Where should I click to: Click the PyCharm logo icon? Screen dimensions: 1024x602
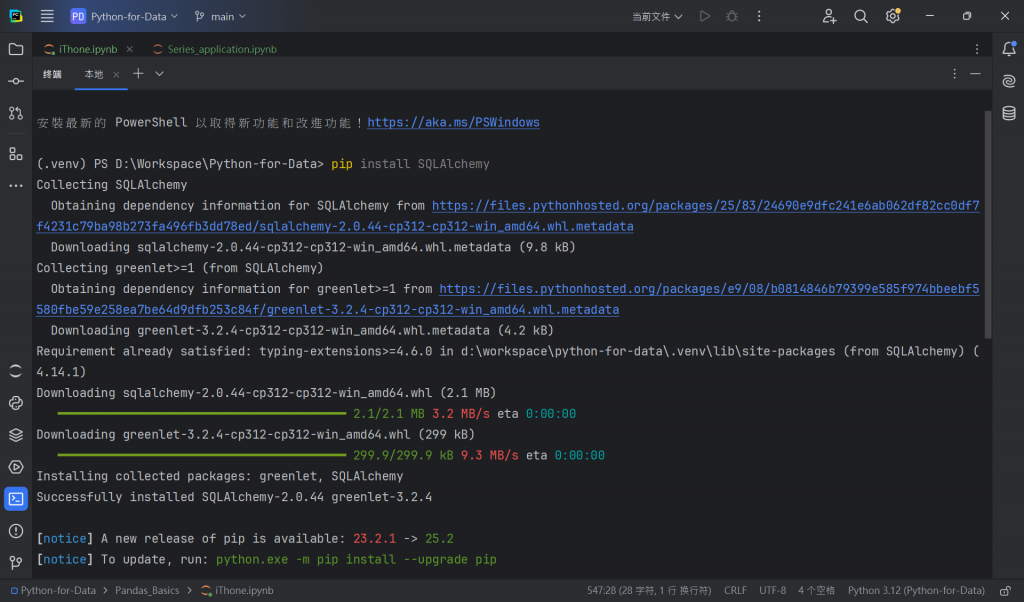point(16,16)
